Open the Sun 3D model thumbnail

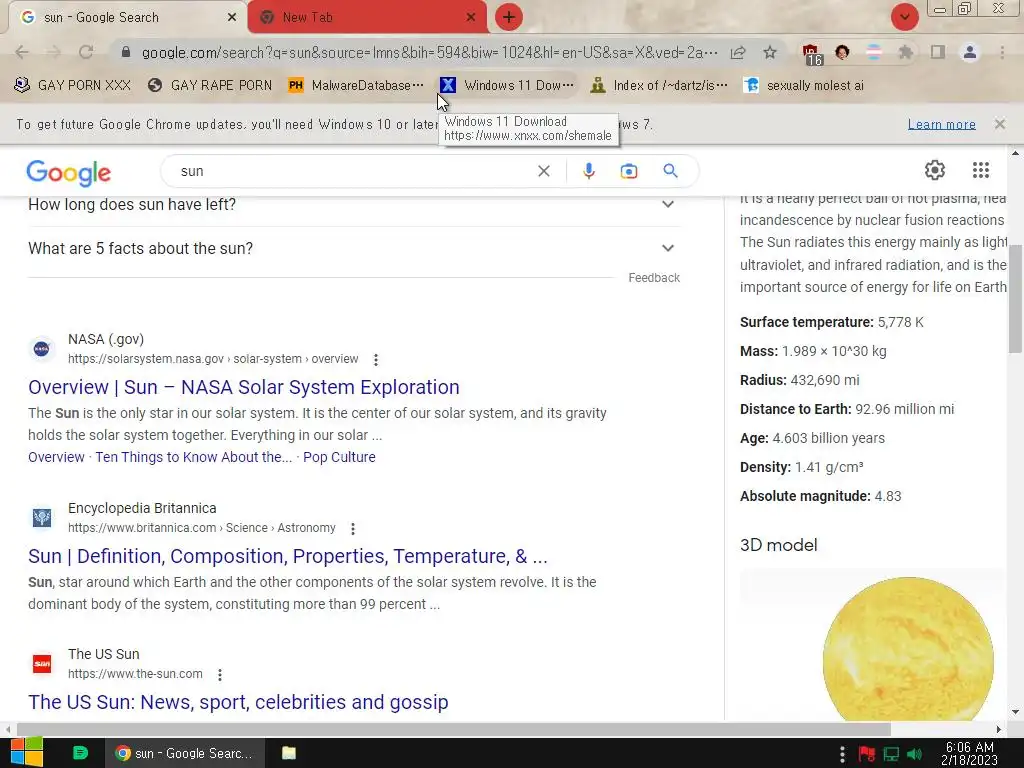[908, 650]
